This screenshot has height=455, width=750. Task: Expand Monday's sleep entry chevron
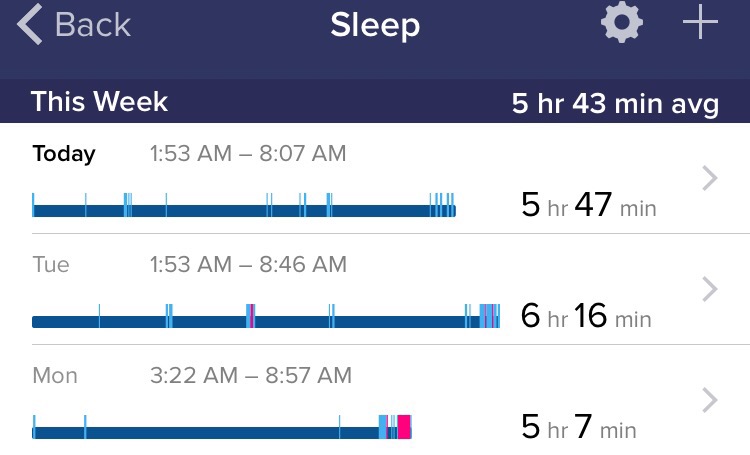pyautogui.click(x=710, y=400)
